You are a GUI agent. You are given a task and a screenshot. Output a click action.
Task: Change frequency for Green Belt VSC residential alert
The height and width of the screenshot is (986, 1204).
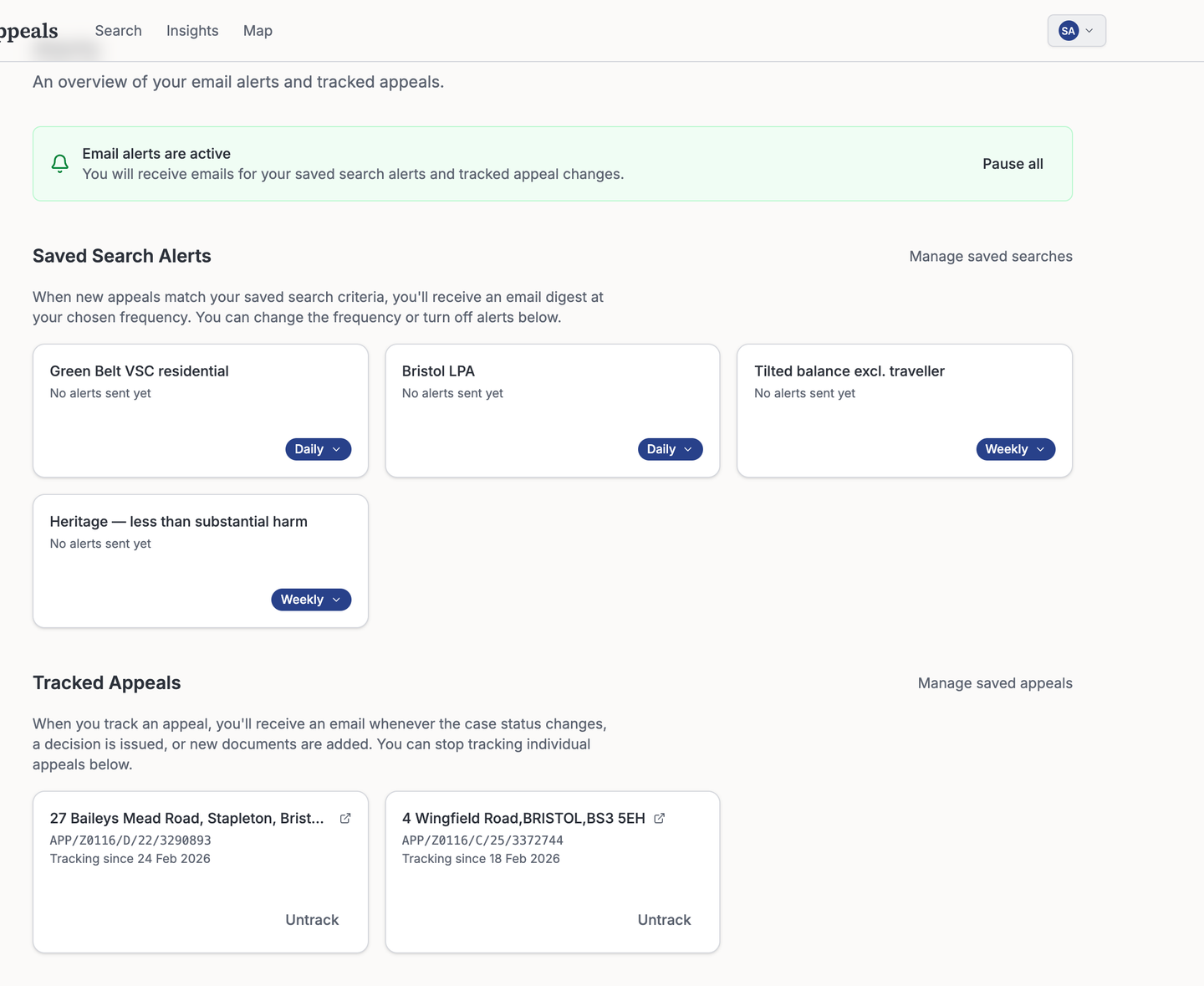(x=318, y=449)
